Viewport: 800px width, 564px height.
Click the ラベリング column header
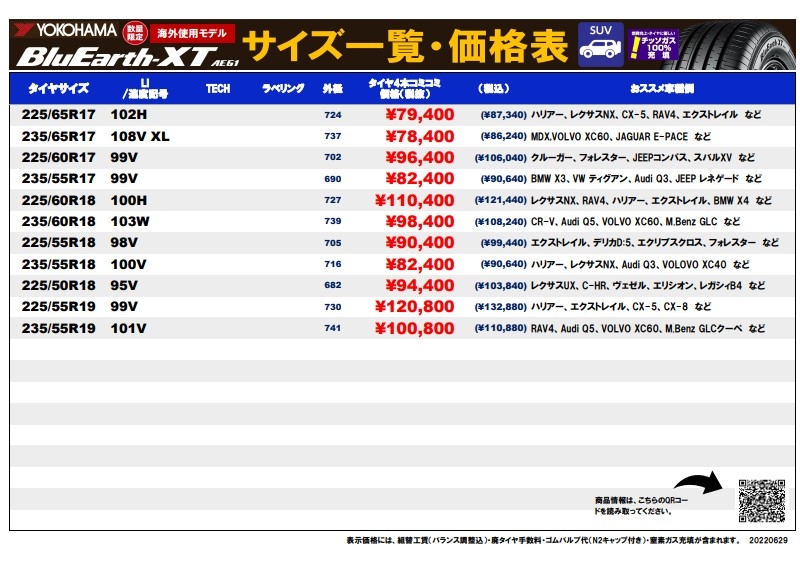[x=283, y=89]
